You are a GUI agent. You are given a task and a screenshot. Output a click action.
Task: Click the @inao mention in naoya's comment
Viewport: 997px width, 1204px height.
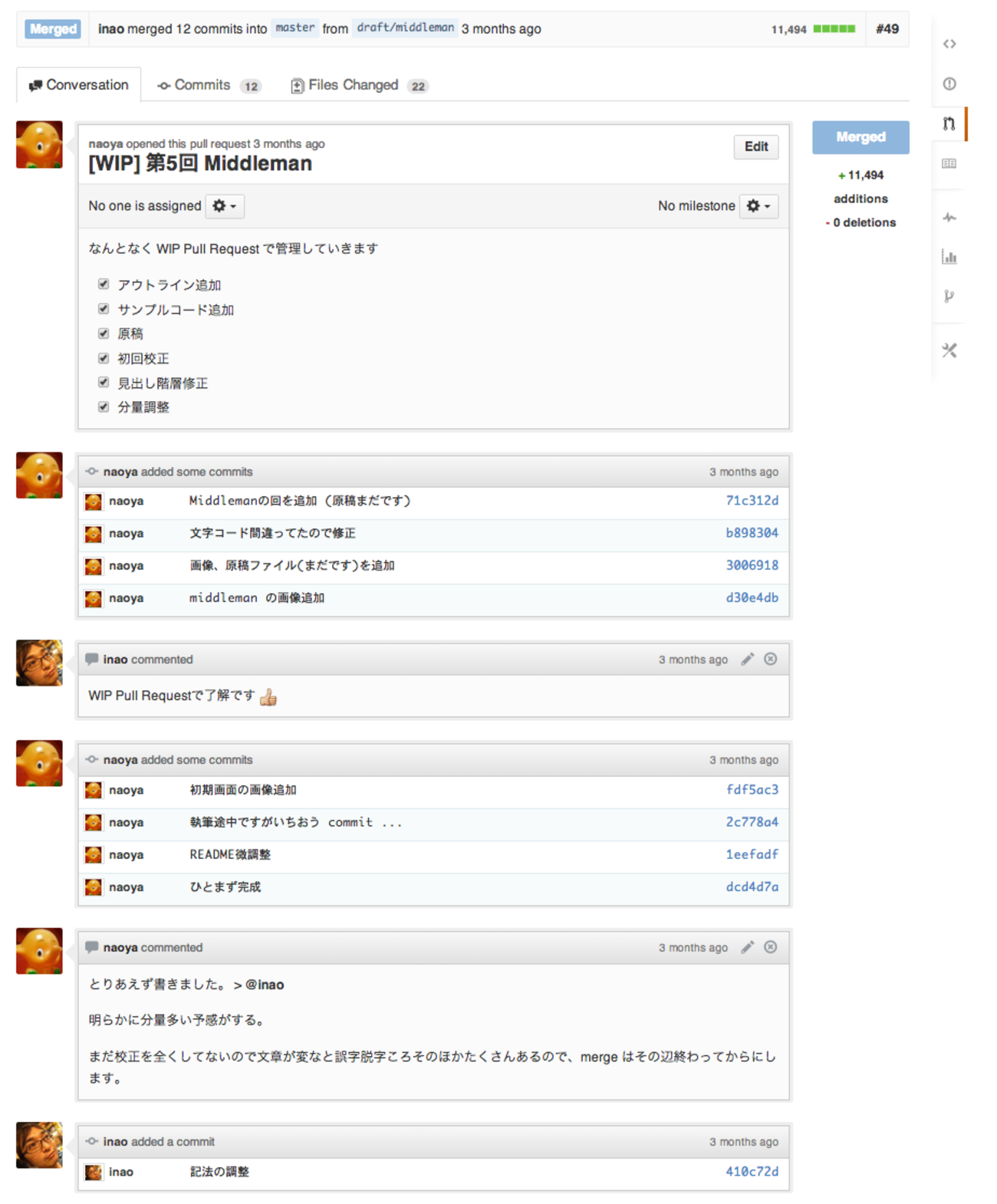(265, 985)
